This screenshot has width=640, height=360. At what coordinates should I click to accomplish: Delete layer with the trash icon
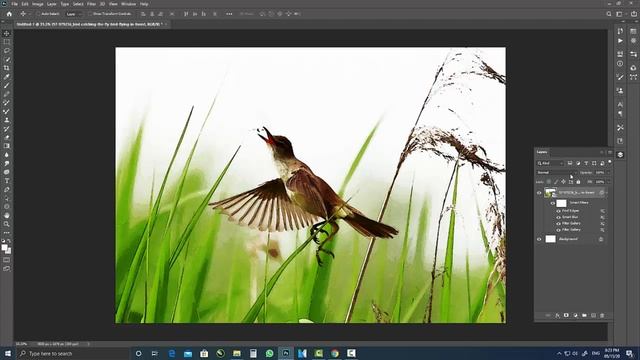(602, 316)
